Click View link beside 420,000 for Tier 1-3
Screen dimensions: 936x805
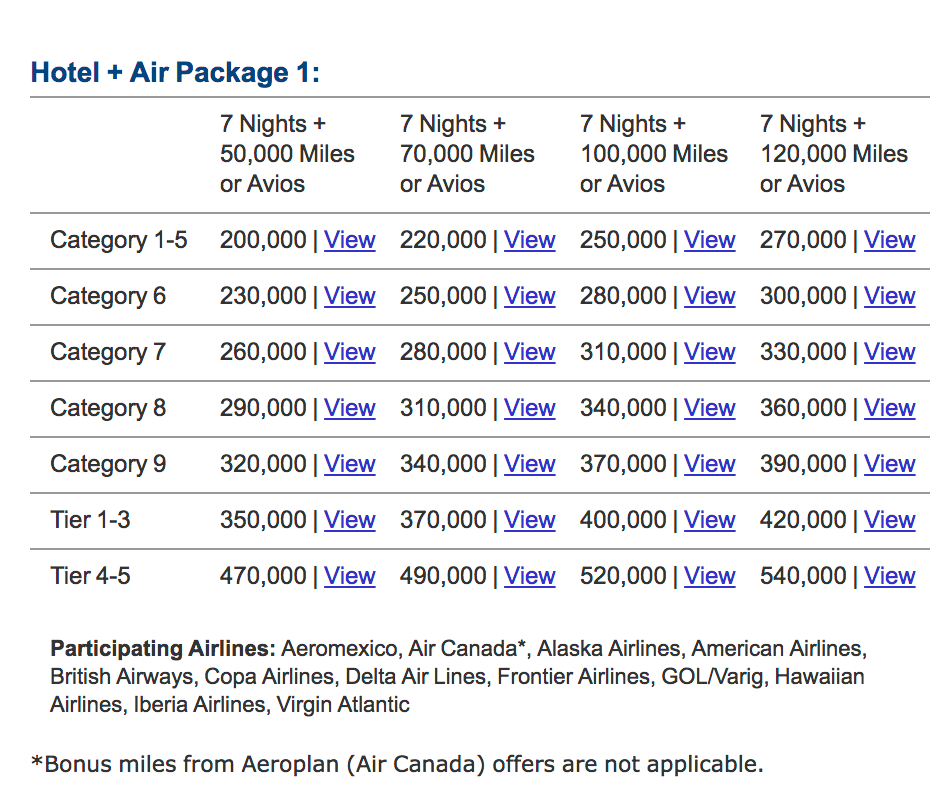pos(889,520)
